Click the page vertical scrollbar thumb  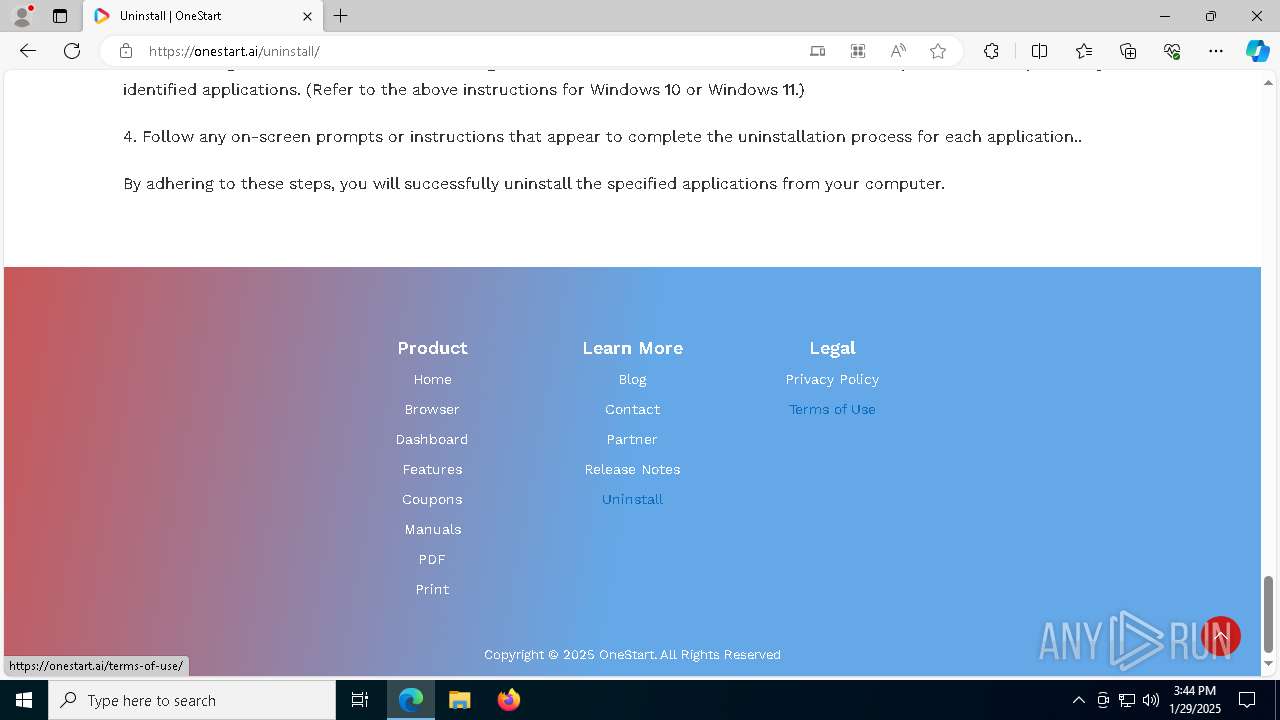pyautogui.click(x=1268, y=613)
